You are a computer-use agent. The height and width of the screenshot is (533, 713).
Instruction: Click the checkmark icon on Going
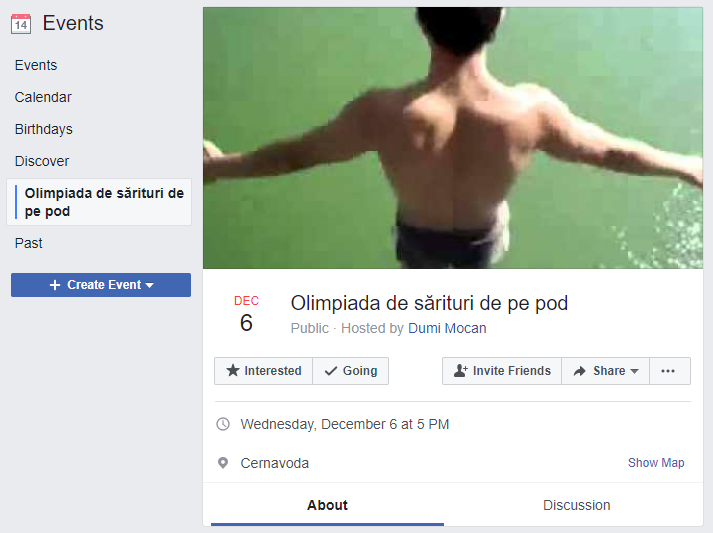click(x=331, y=371)
